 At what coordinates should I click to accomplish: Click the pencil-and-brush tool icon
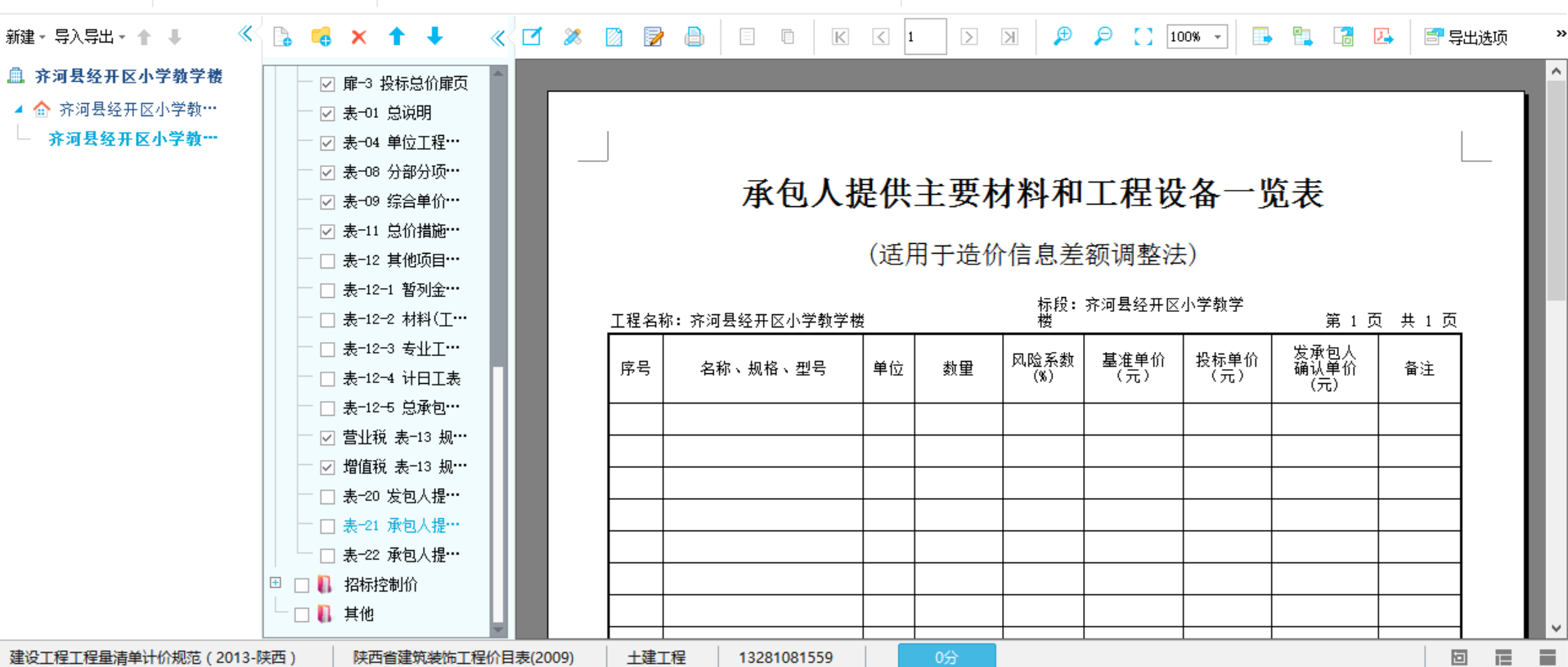pyautogui.click(x=573, y=37)
